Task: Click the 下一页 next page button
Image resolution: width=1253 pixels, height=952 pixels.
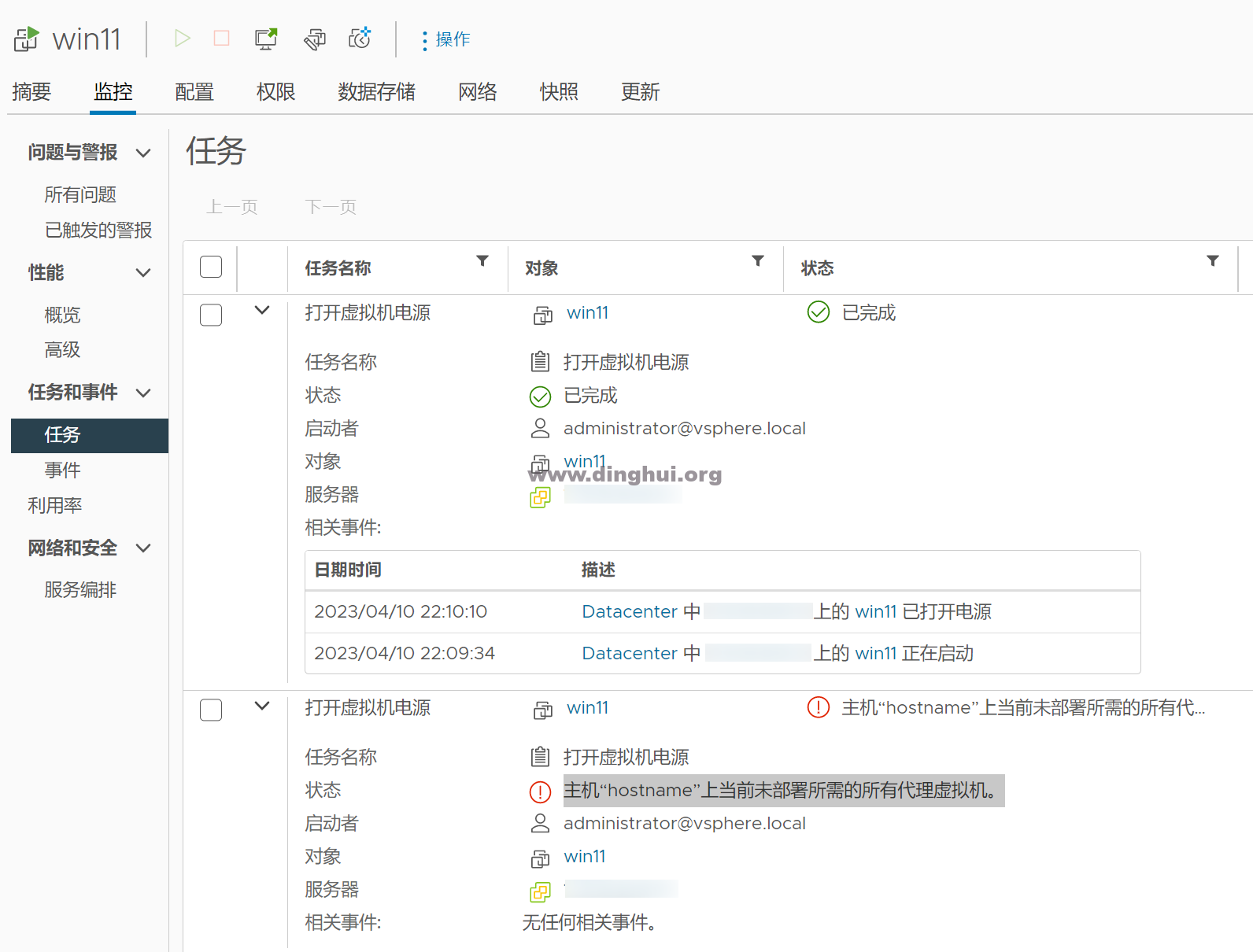Action: [x=331, y=207]
